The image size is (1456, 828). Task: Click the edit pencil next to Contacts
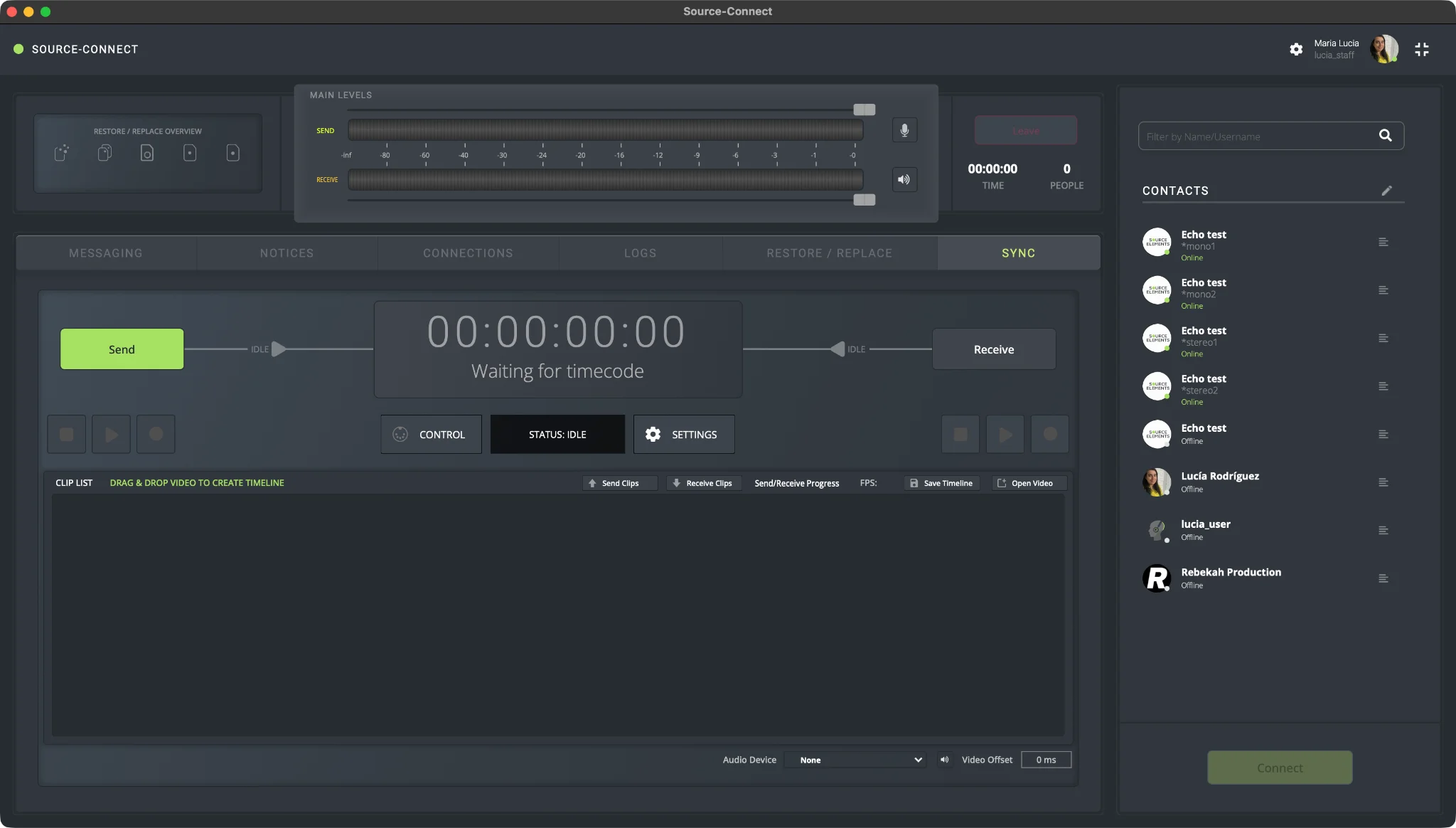(1386, 191)
